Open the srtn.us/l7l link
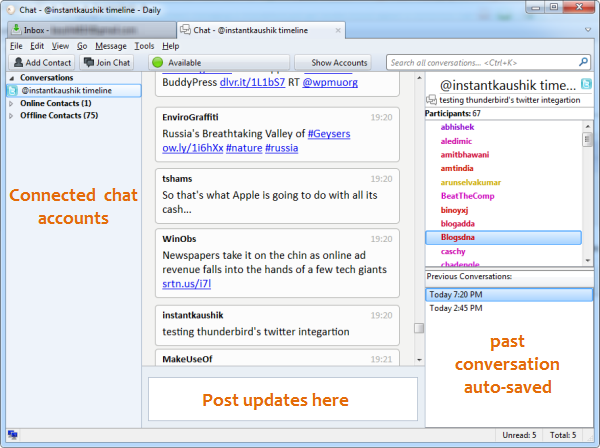The image size is (600, 448). [186, 286]
